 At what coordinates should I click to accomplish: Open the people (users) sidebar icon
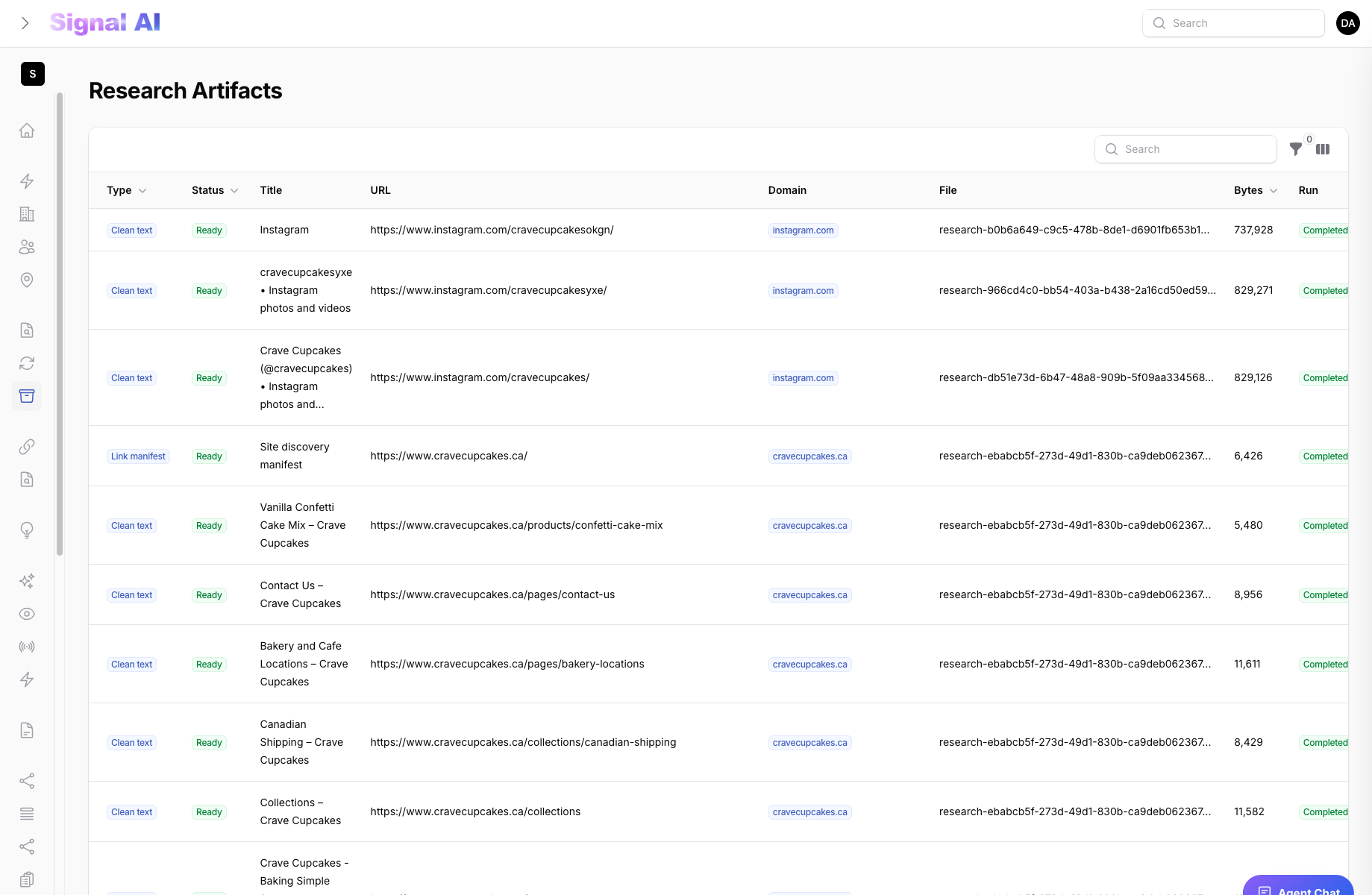27,247
